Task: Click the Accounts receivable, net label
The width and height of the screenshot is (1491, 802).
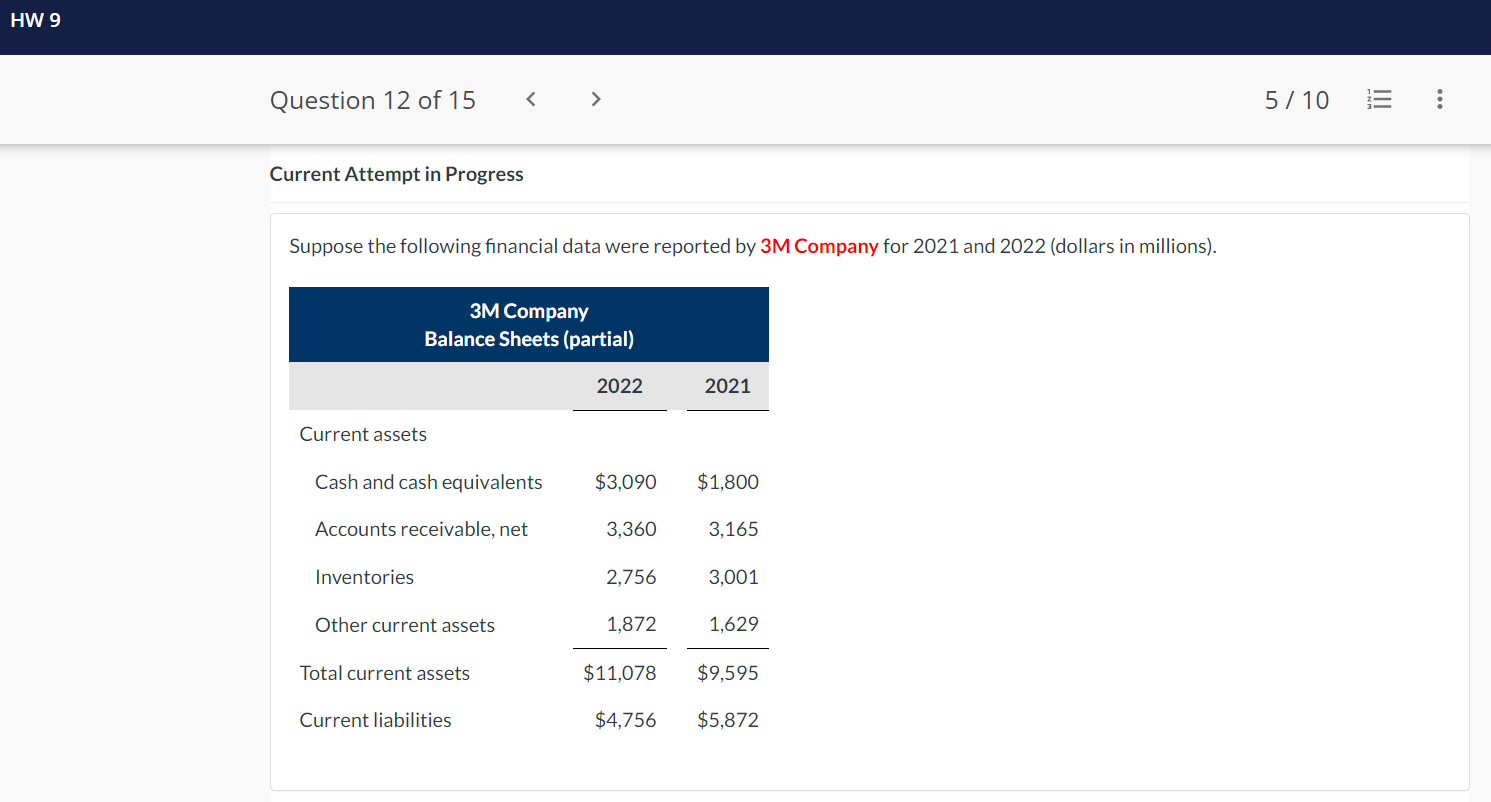Action: (421, 529)
